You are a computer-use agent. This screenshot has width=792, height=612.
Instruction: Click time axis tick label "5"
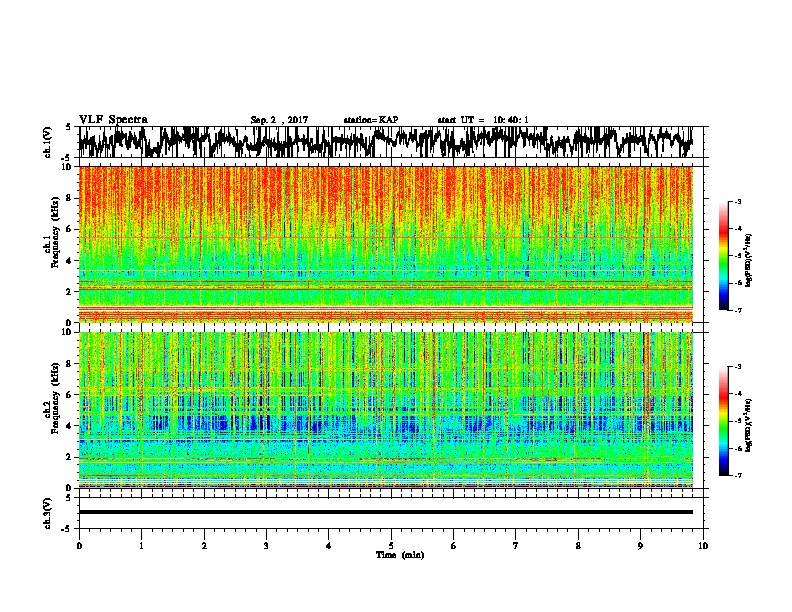(x=391, y=546)
